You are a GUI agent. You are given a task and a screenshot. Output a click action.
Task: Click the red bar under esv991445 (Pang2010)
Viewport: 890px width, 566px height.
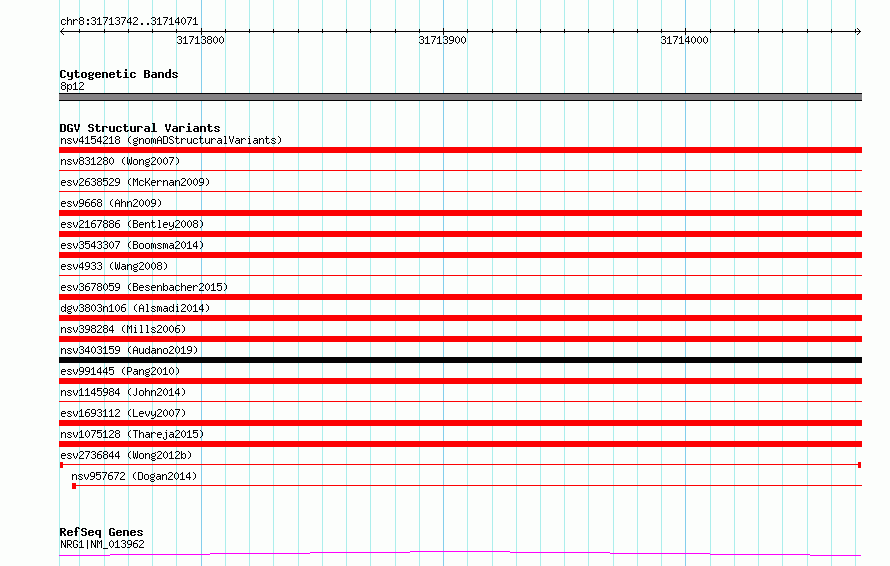460,381
